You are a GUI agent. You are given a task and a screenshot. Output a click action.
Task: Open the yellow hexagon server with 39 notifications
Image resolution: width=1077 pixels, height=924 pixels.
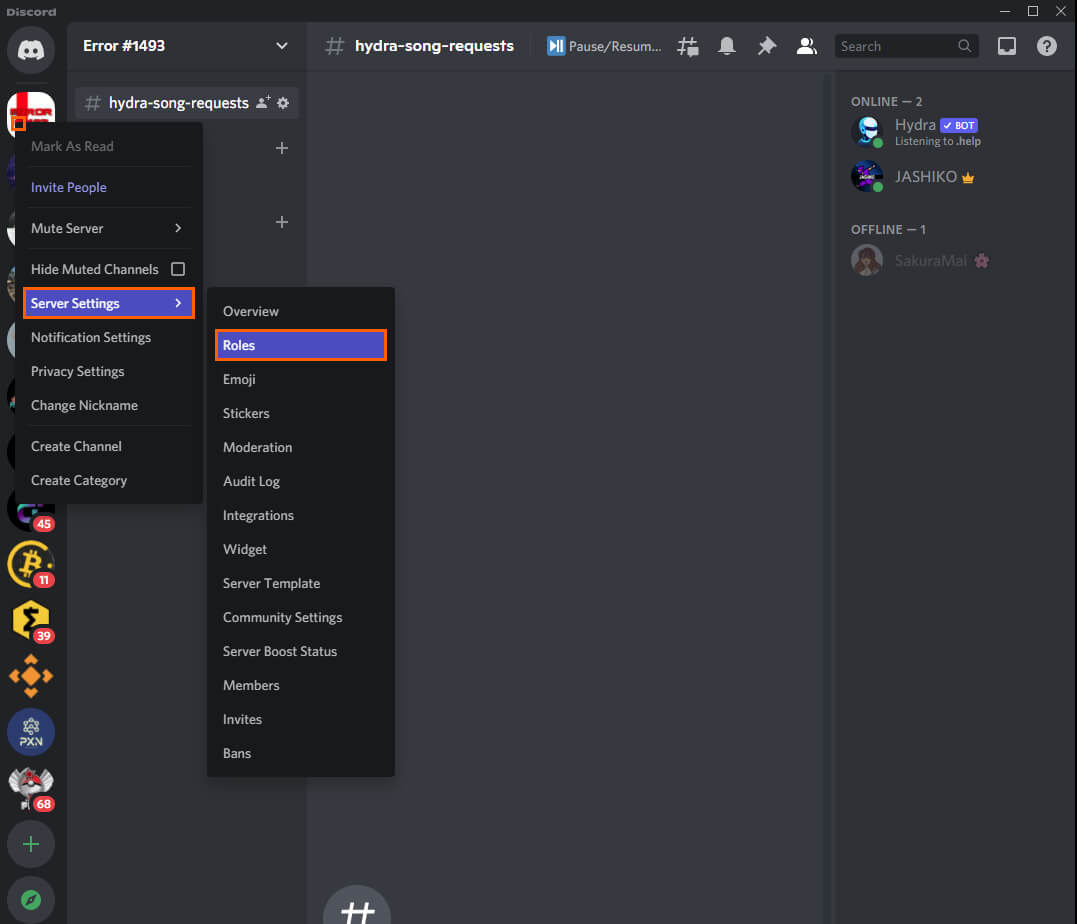31,620
